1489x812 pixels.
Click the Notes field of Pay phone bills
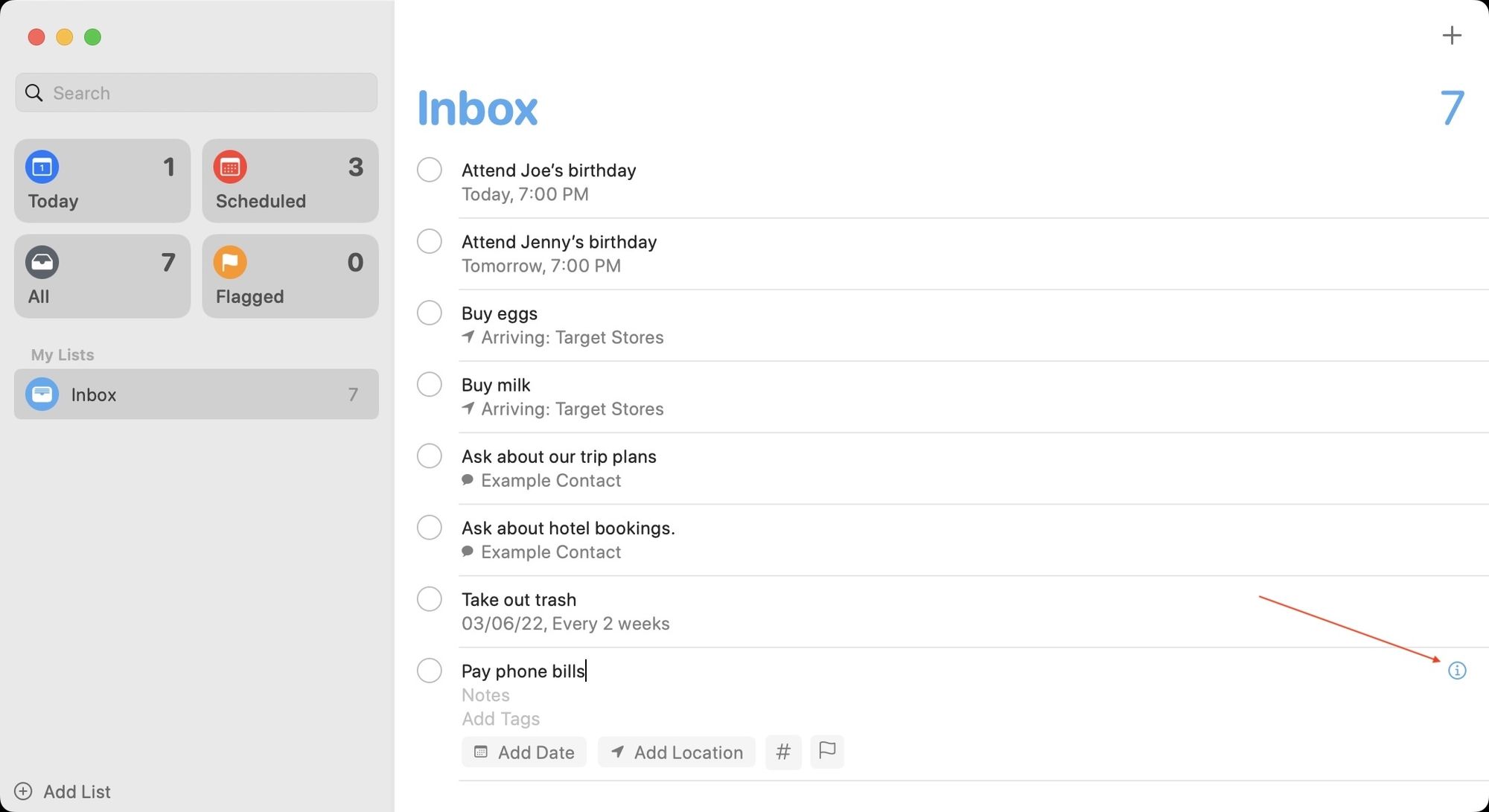tap(486, 695)
